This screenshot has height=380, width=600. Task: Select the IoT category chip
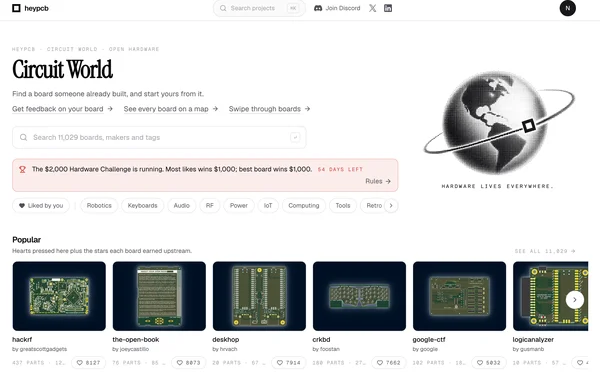pos(268,205)
